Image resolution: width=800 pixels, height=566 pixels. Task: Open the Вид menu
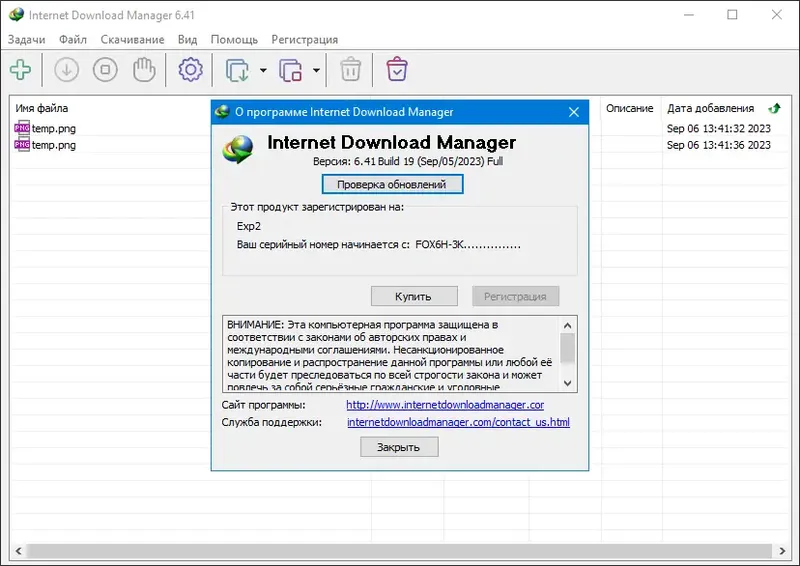click(x=187, y=40)
